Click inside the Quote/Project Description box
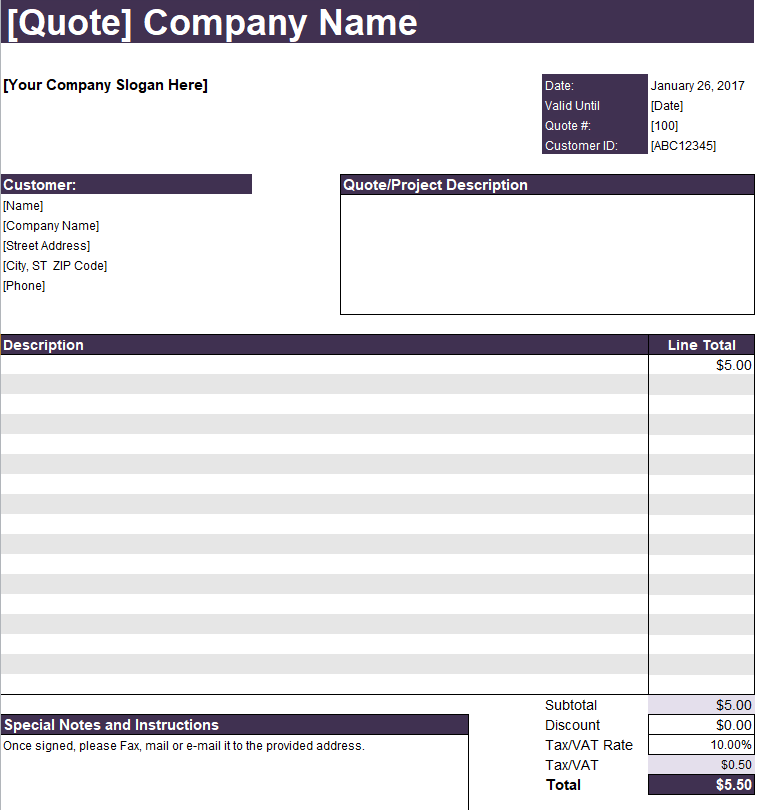This screenshot has height=810, width=757. click(547, 254)
